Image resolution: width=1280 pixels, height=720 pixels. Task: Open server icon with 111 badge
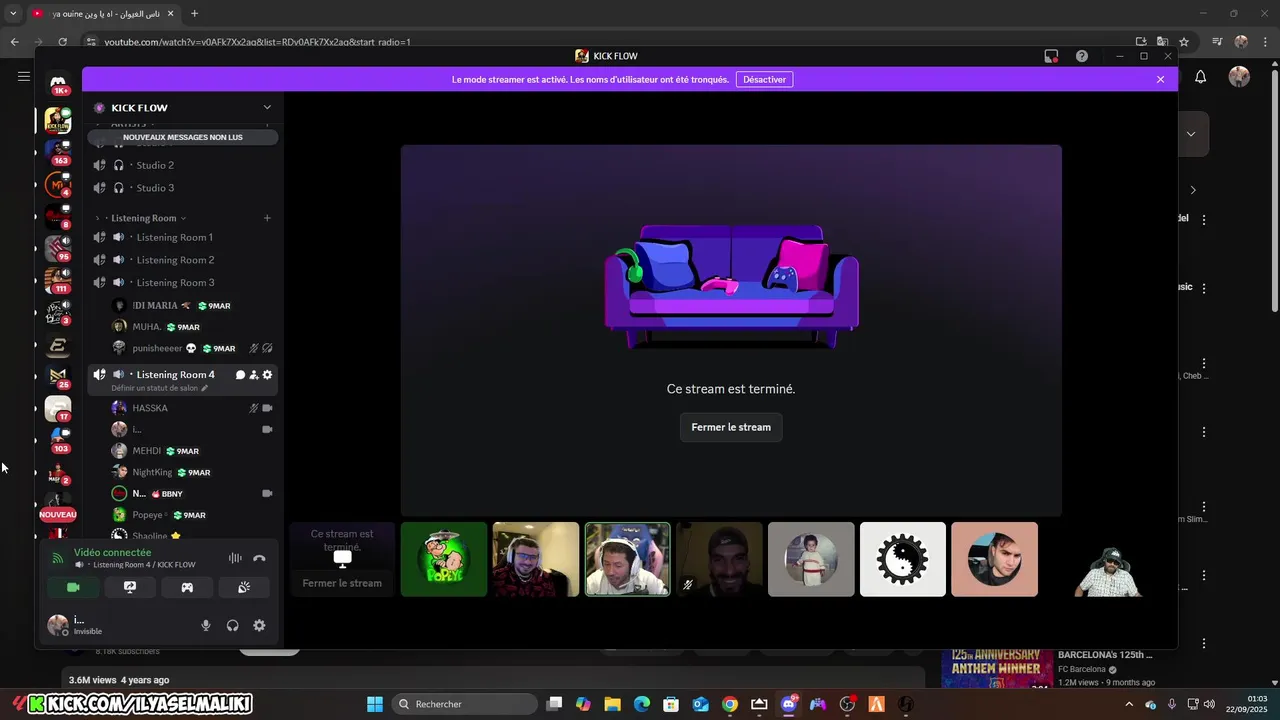[x=58, y=280]
